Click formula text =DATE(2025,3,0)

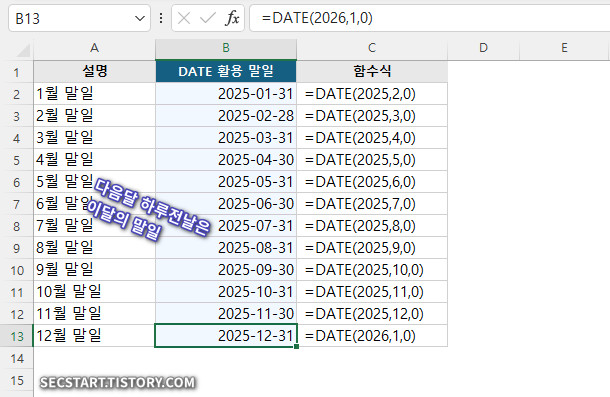pyautogui.click(x=360, y=116)
